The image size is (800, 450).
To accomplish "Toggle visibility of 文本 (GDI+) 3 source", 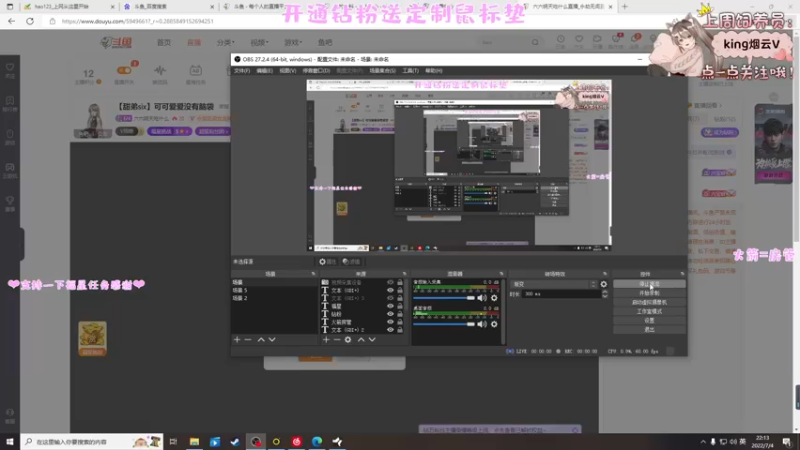I will pyautogui.click(x=390, y=298).
